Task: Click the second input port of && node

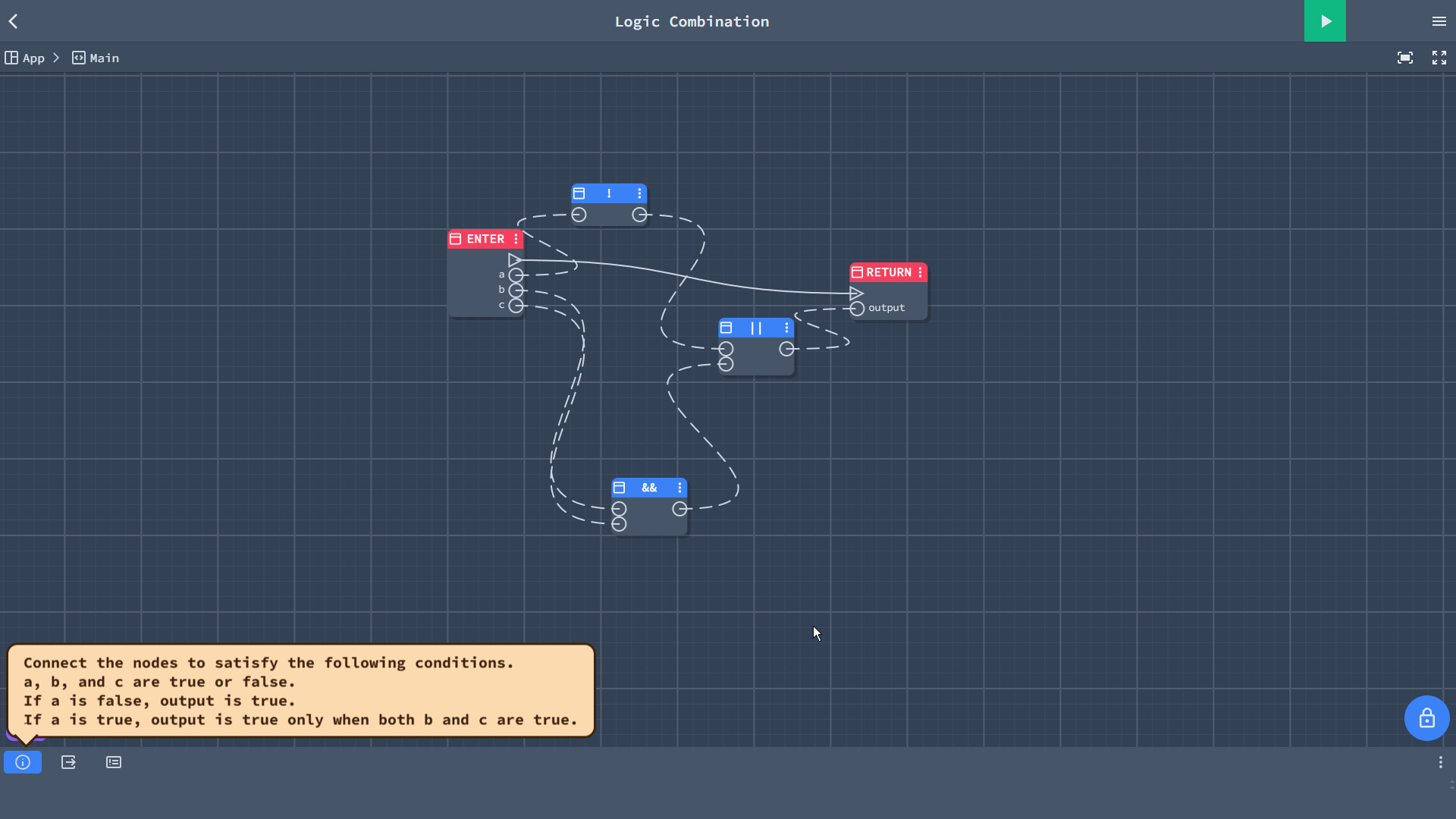Action: (619, 524)
